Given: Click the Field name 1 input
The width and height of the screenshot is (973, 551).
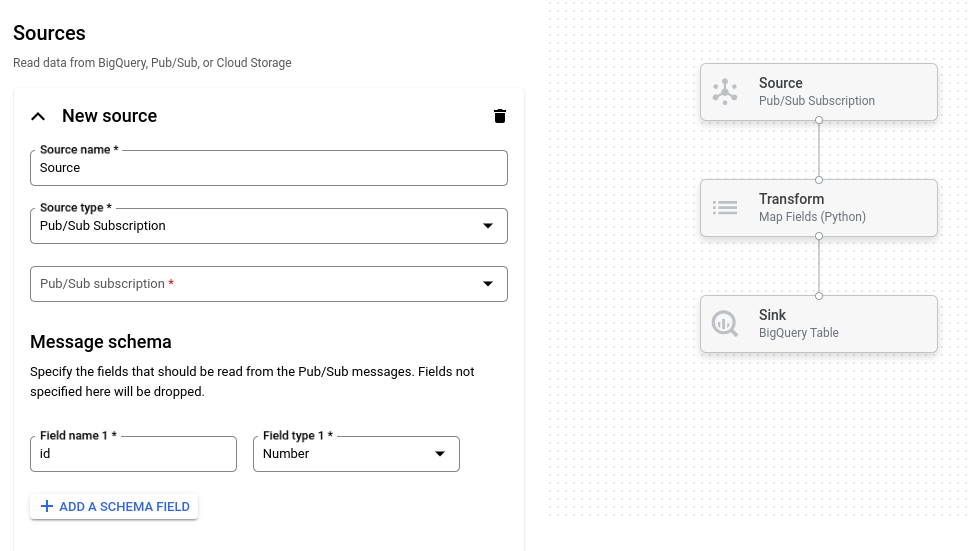Looking at the screenshot, I should [133, 454].
